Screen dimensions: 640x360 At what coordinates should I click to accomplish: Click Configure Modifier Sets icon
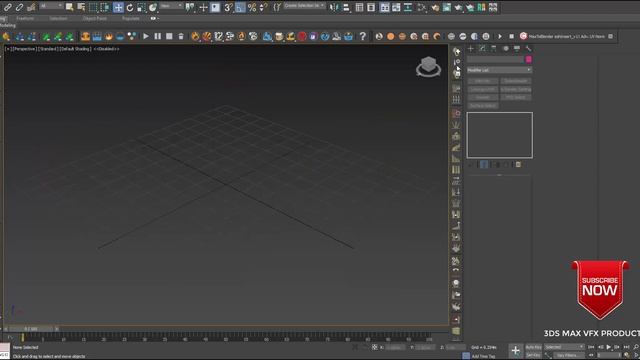(518, 165)
